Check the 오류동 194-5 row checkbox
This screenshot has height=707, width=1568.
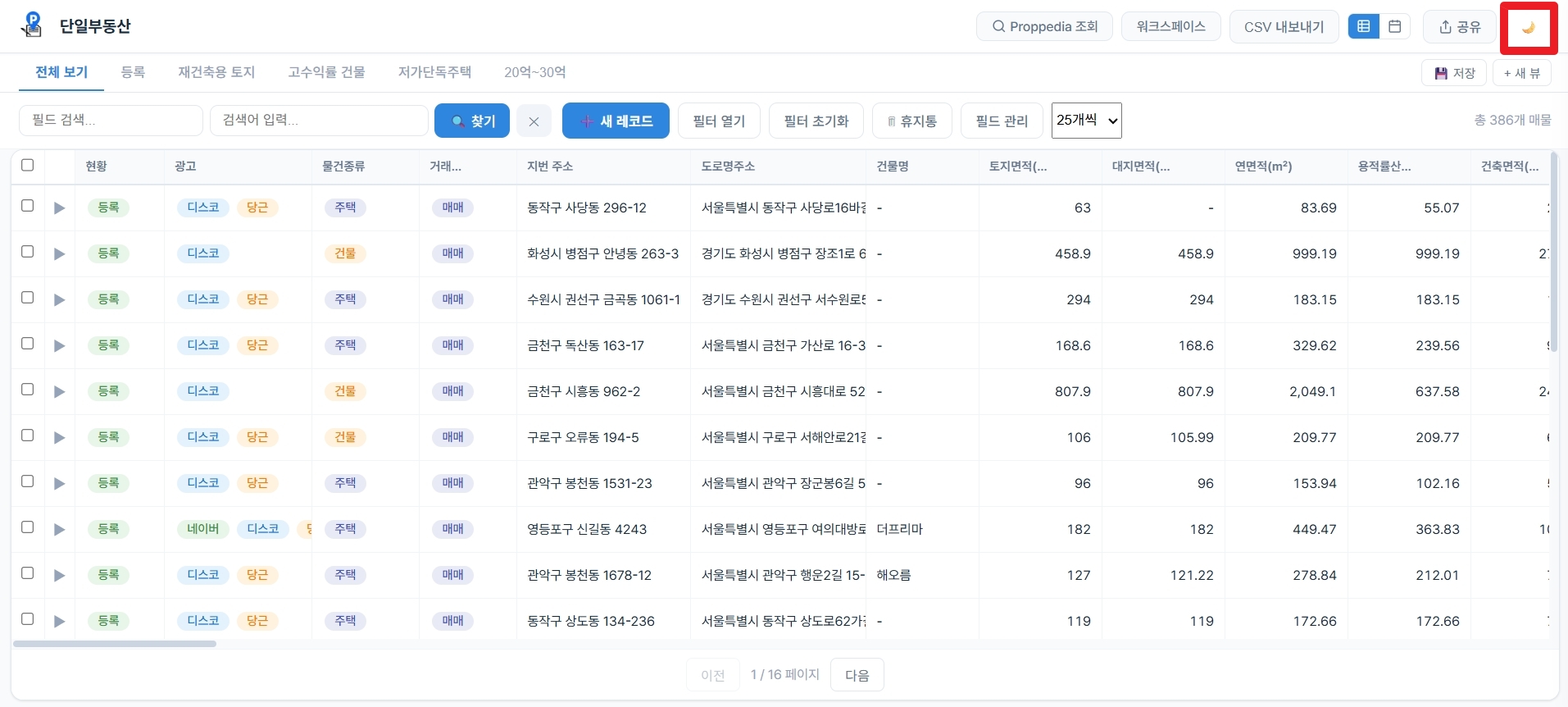(x=28, y=436)
